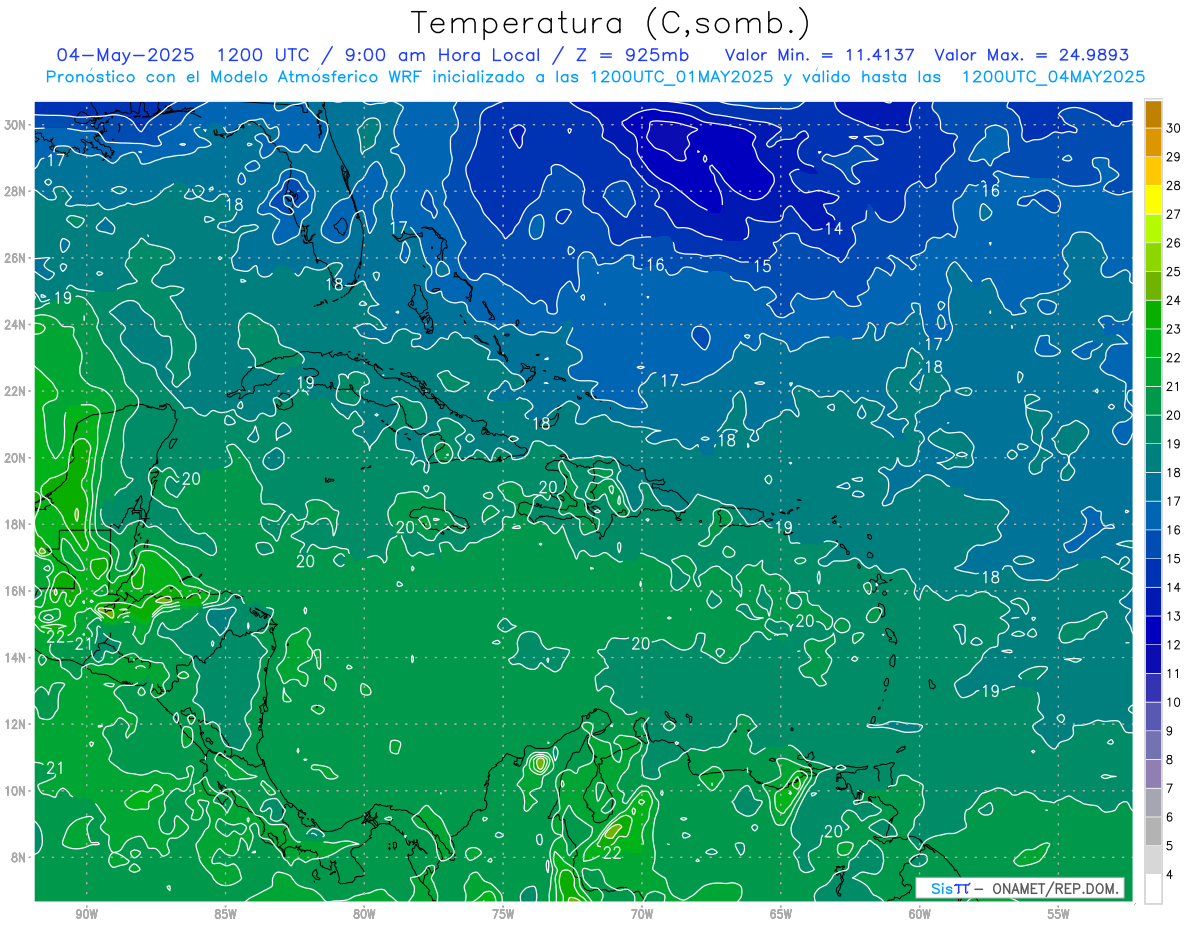Click the yellow swatch between colorbar 27 and 28
1200x927 pixels.
1153,200
